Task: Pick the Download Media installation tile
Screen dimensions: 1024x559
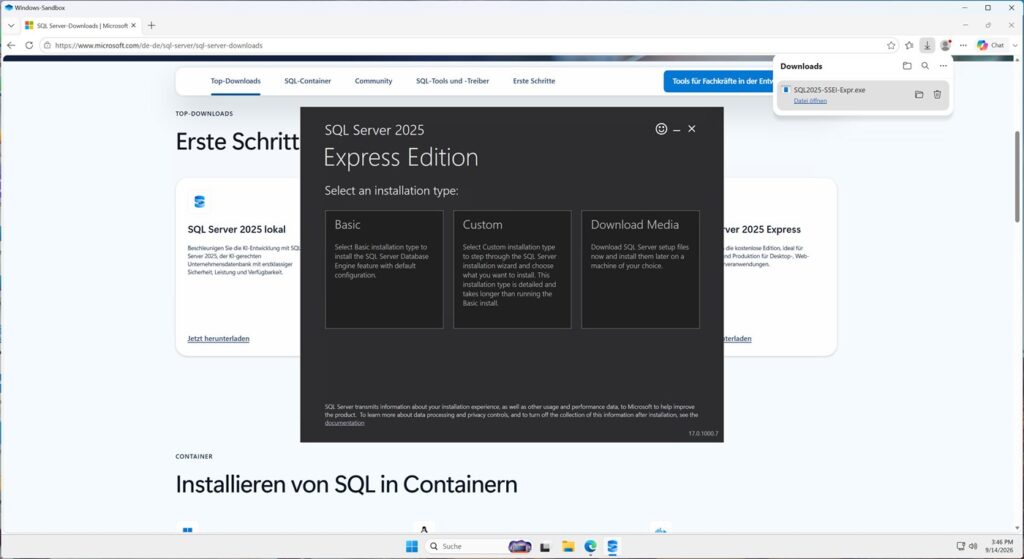Action: coord(640,269)
